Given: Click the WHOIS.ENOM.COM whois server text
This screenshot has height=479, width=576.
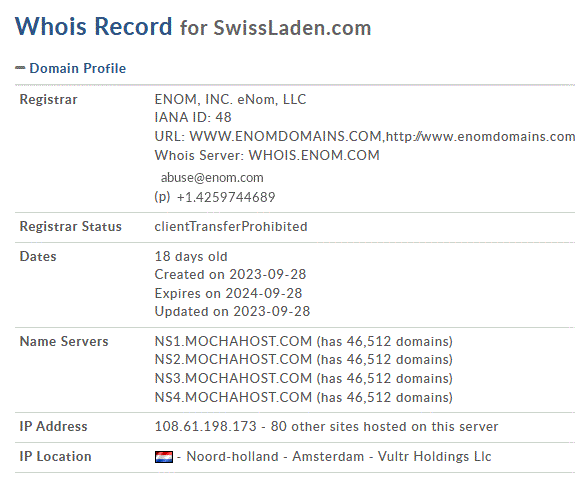Looking at the screenshot, I should [314, 155].
